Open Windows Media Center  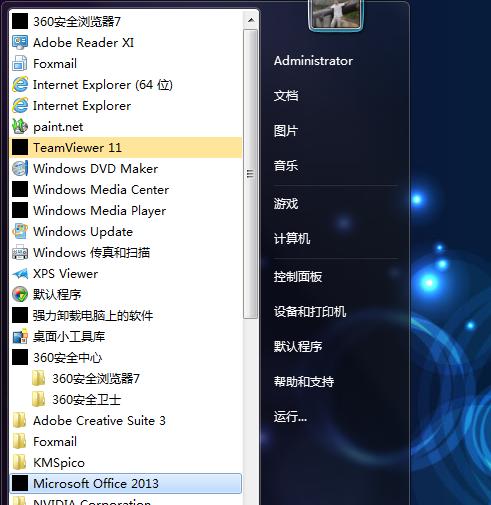click(126, 190)
